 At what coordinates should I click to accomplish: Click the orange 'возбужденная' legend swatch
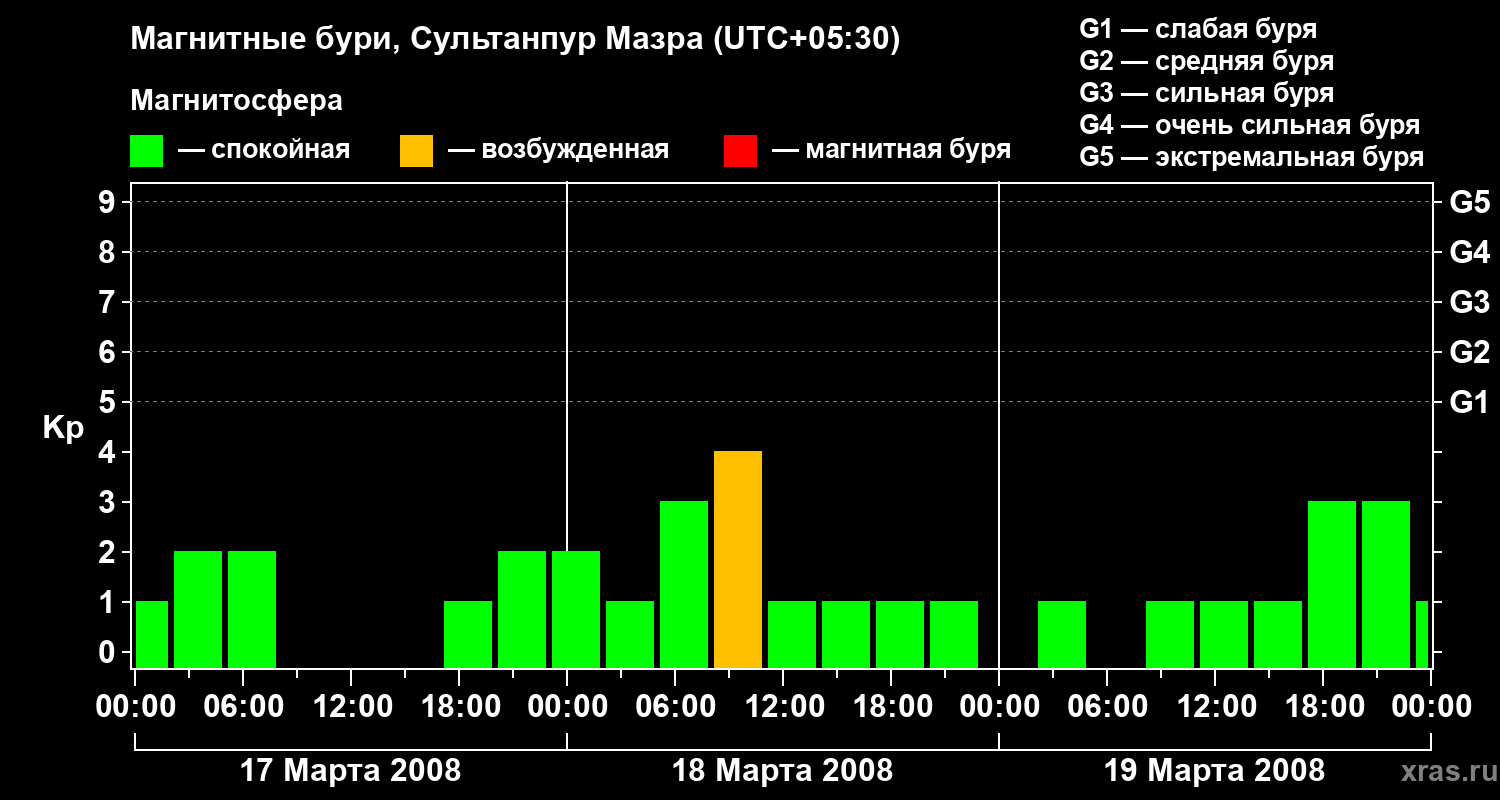417,151
